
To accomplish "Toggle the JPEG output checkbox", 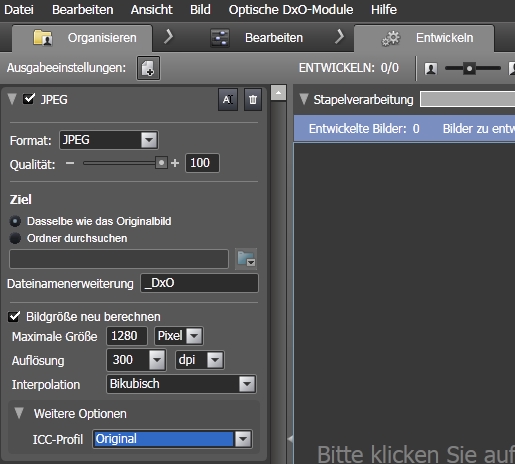I will (29, 99).
